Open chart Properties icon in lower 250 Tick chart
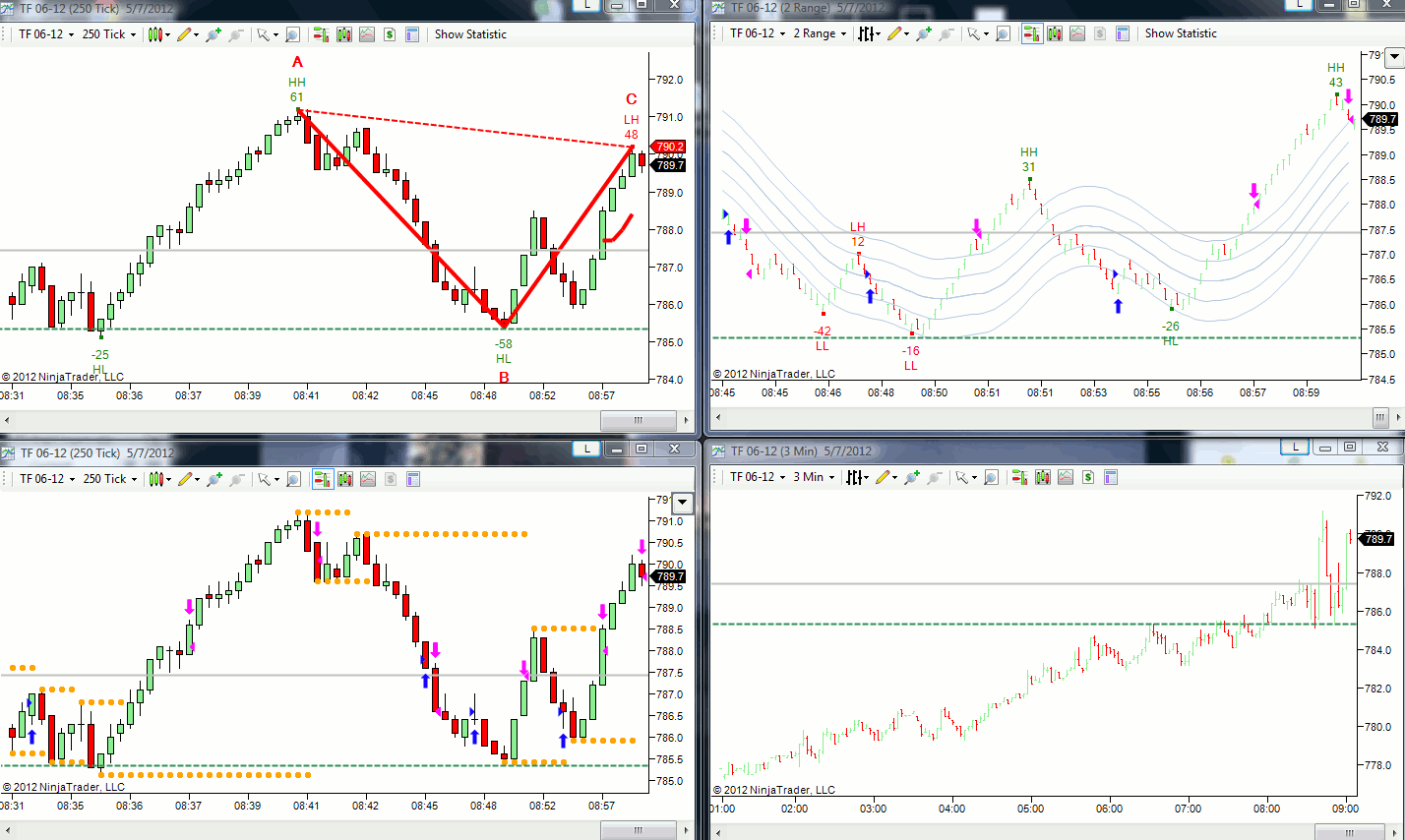The image size is (1405, 840). (x=413, y=479)
